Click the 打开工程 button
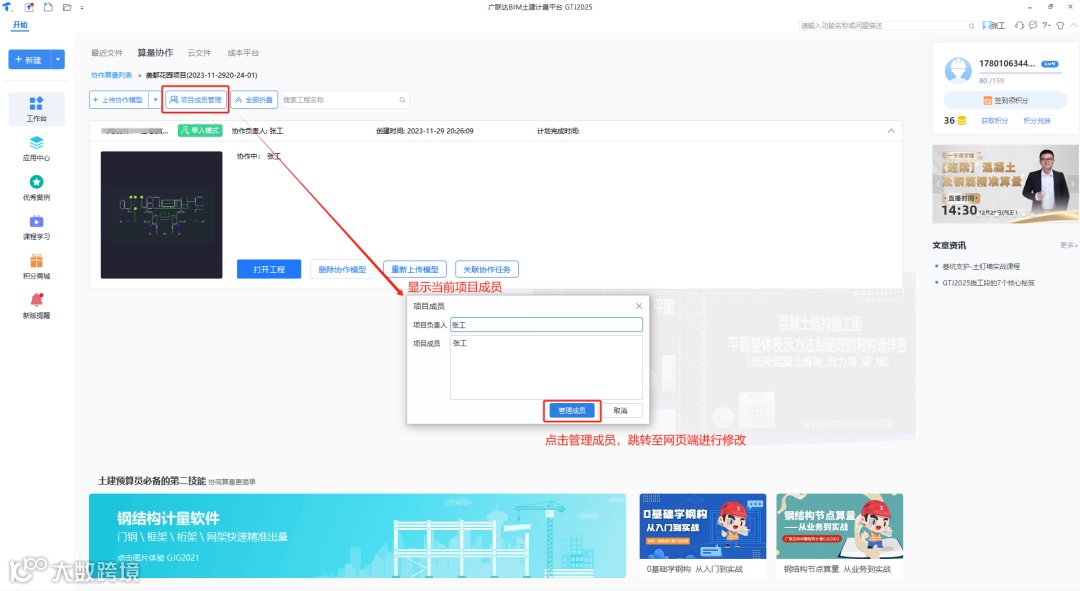The width and height of the screenshot is (1080, 591). (269, 269)
